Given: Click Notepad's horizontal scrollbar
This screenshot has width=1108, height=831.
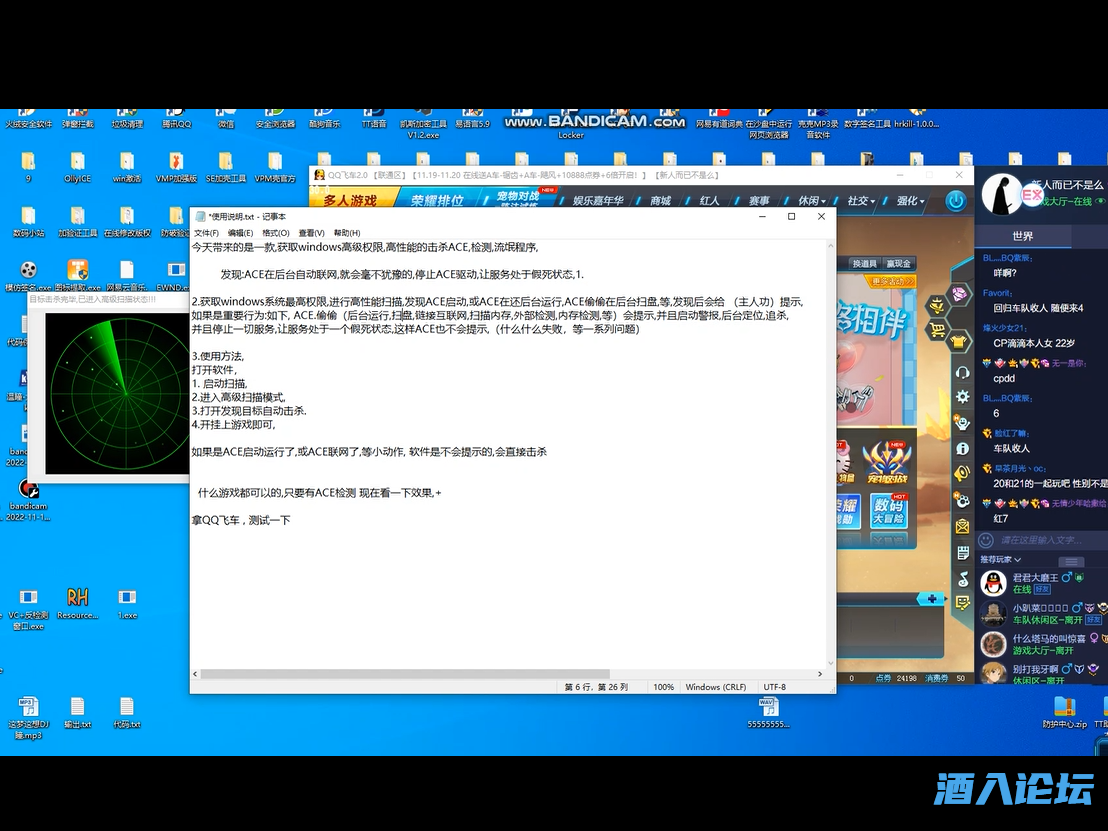Looking at the screenshot, I should point(420,674).
